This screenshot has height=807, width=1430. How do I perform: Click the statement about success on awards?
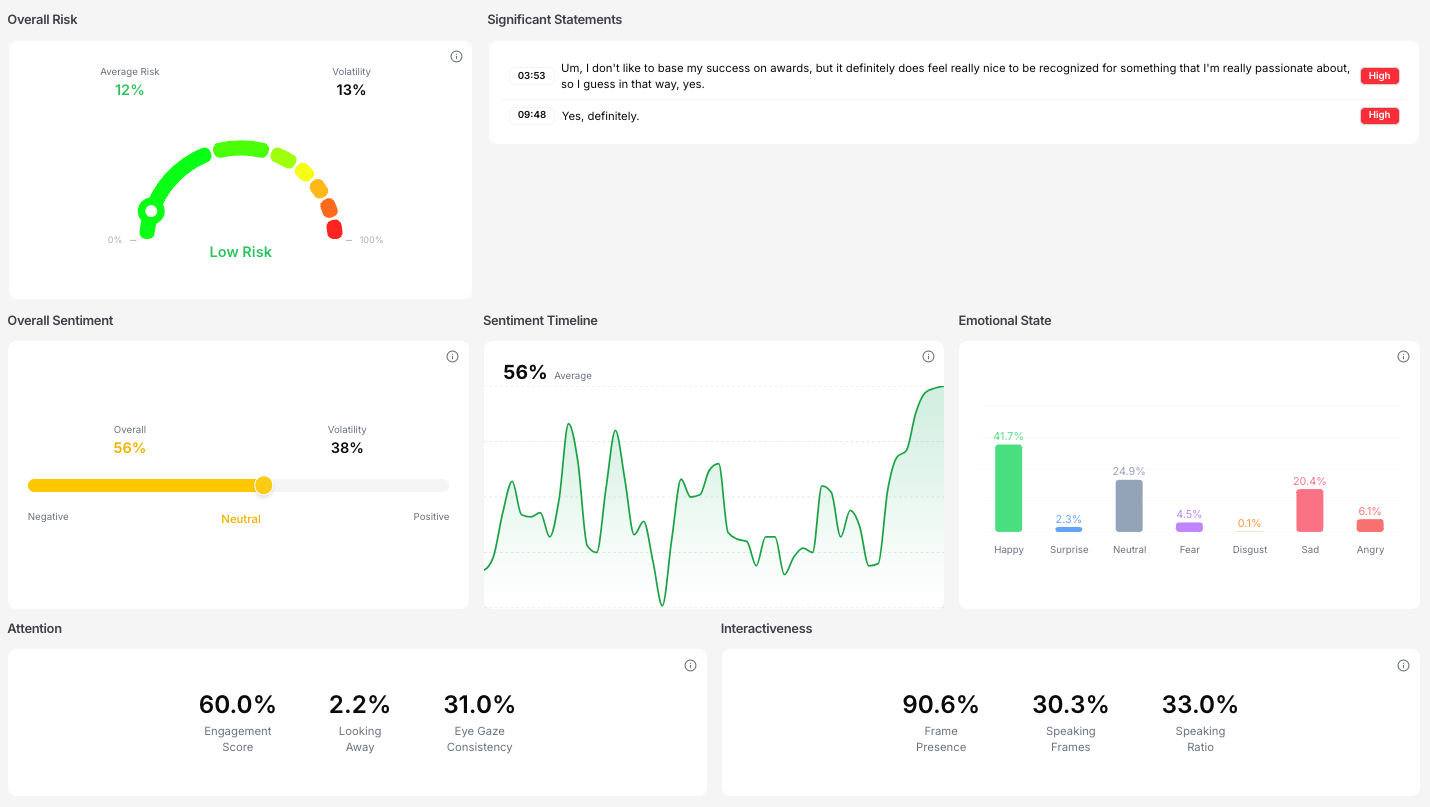click(955, 76)
